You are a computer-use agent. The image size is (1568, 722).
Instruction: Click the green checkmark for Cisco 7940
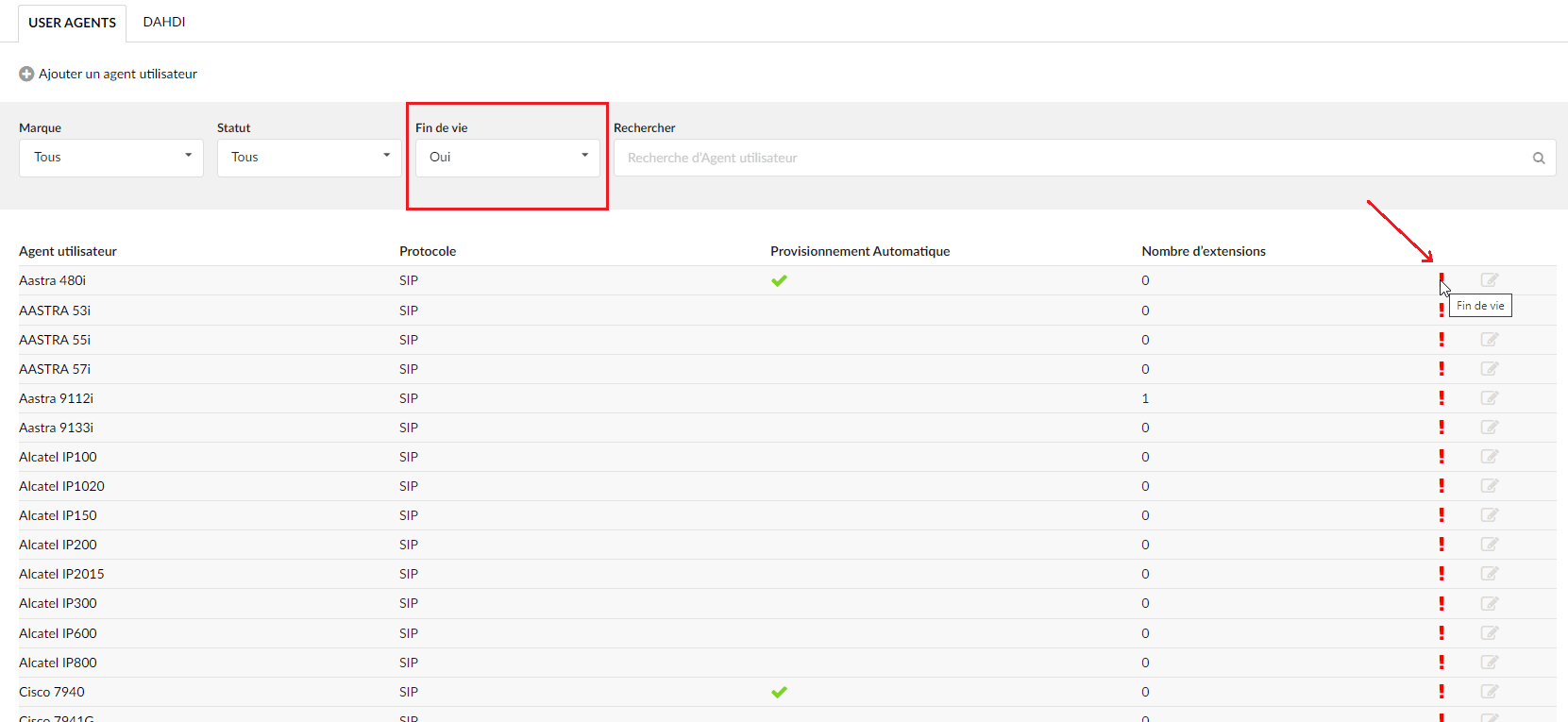point(779,692)
